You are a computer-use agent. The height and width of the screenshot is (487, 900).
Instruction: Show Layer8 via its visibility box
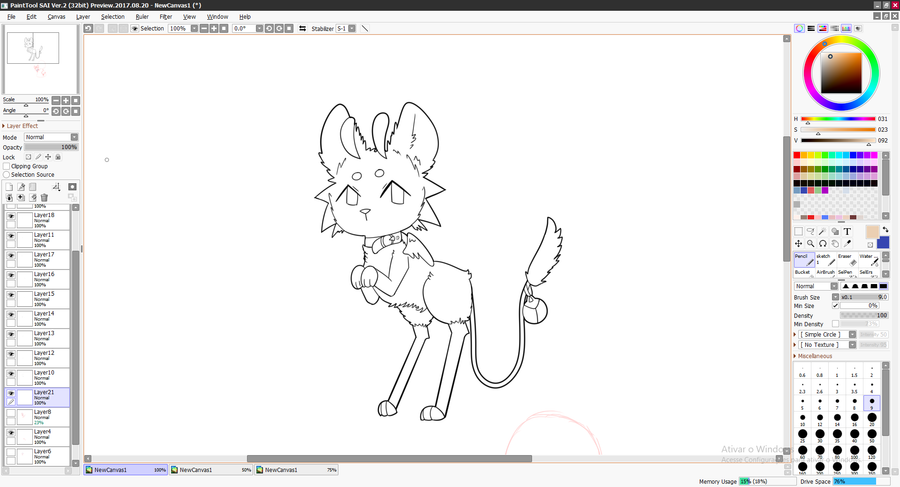tap(11, 413)
